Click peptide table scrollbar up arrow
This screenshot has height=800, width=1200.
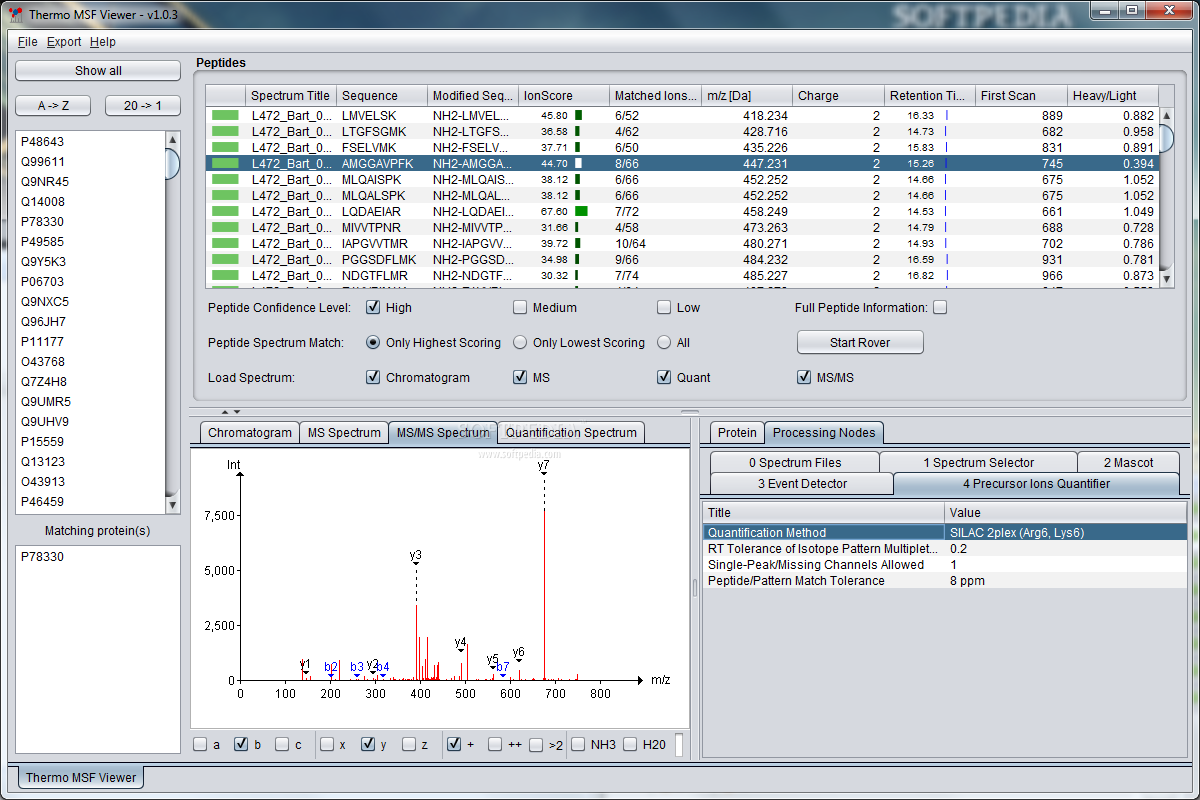[1167, 114]
